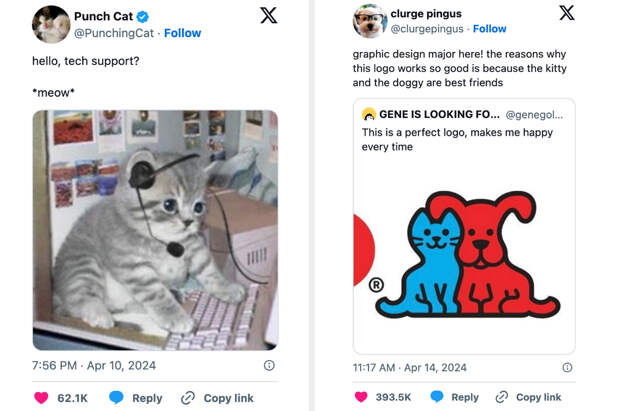Open Punch Cat profile avatar

[50, 24]
